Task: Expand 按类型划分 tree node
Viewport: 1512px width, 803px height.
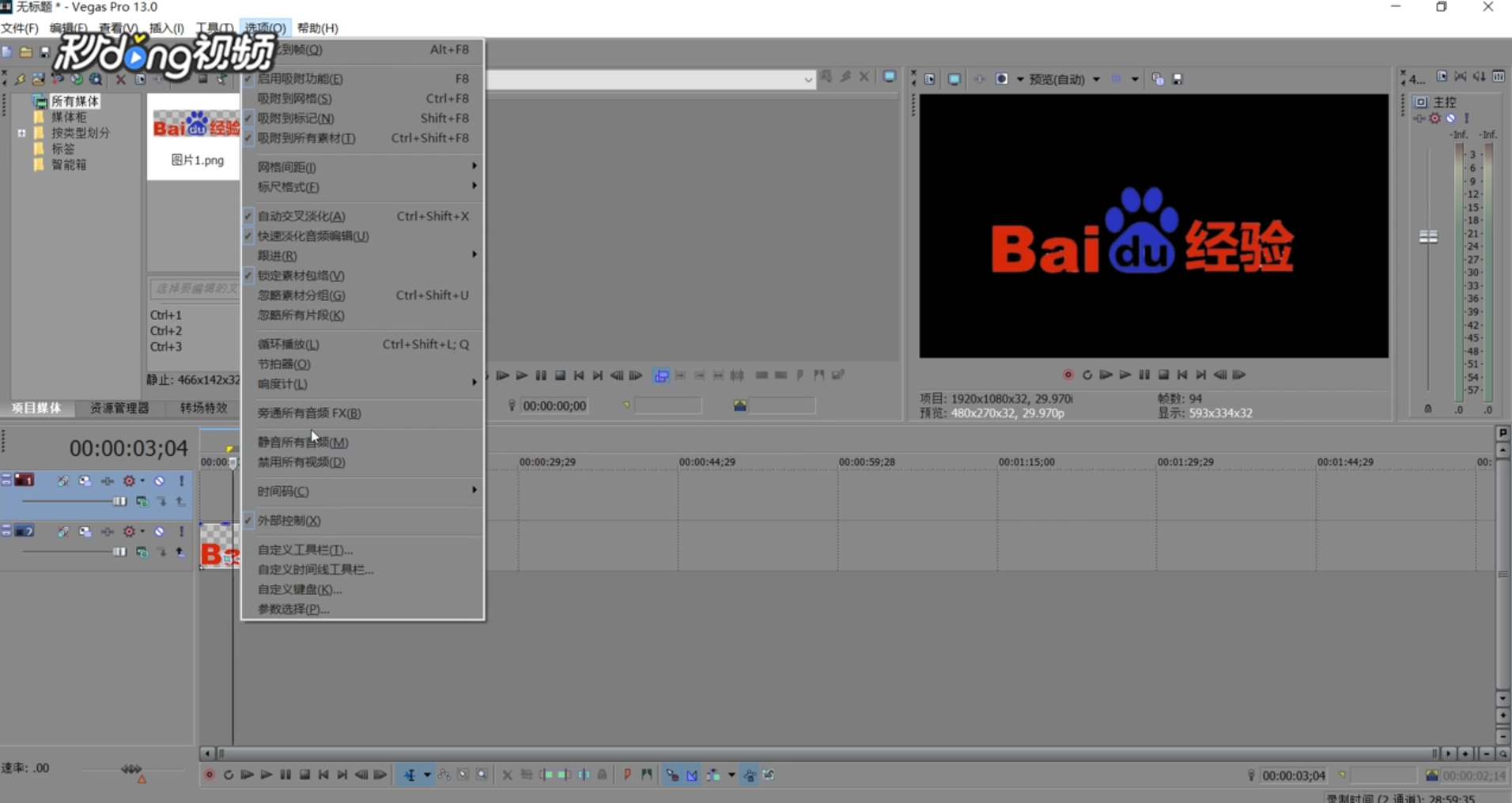Action: coord(22,134)
